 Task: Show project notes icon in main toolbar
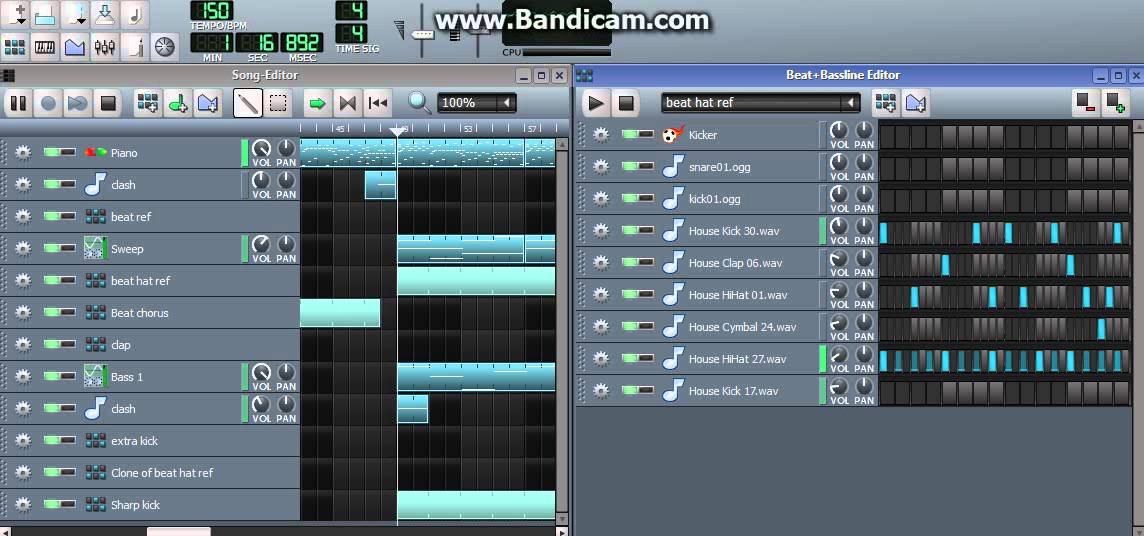(134, 47)
